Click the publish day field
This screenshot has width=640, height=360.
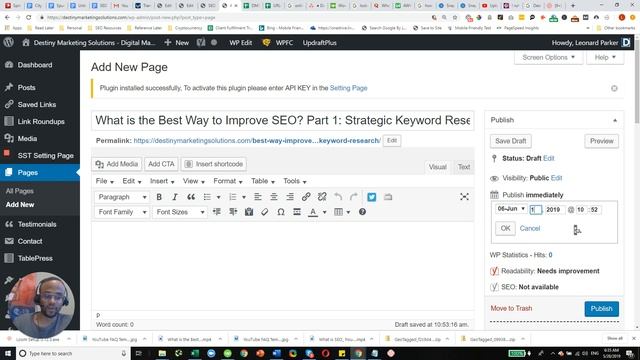(x=536, y=209)
